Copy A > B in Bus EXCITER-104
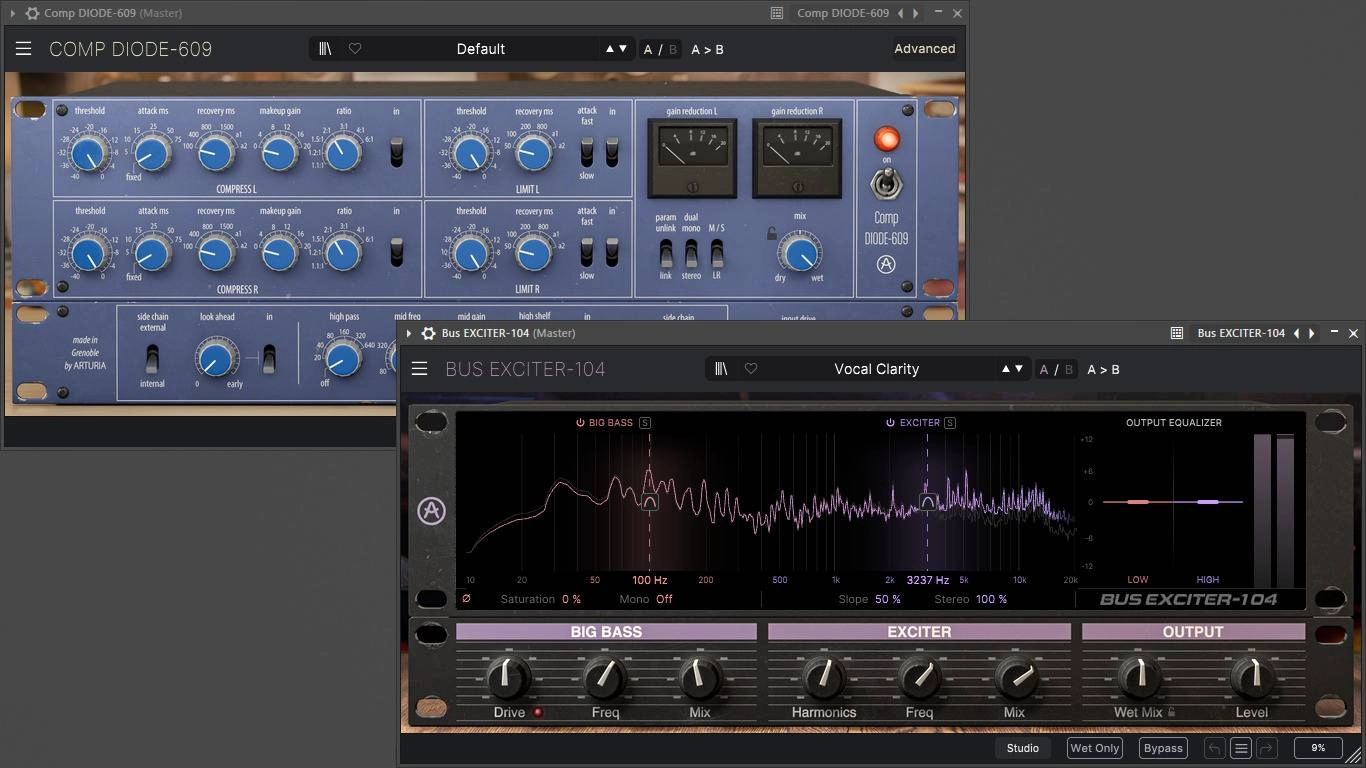The height and width of the screenshot is (768, 1366). 1104,369
